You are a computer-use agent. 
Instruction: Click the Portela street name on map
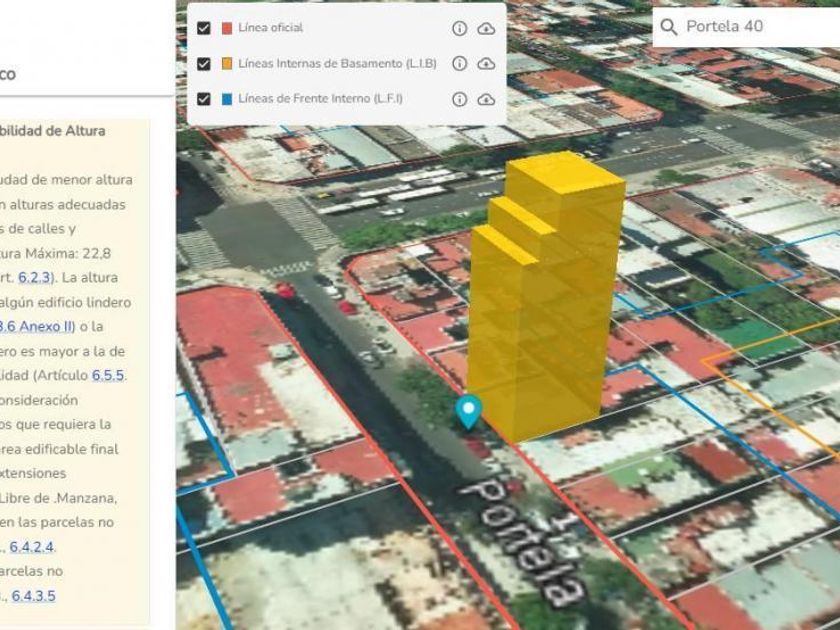[524, 542]
